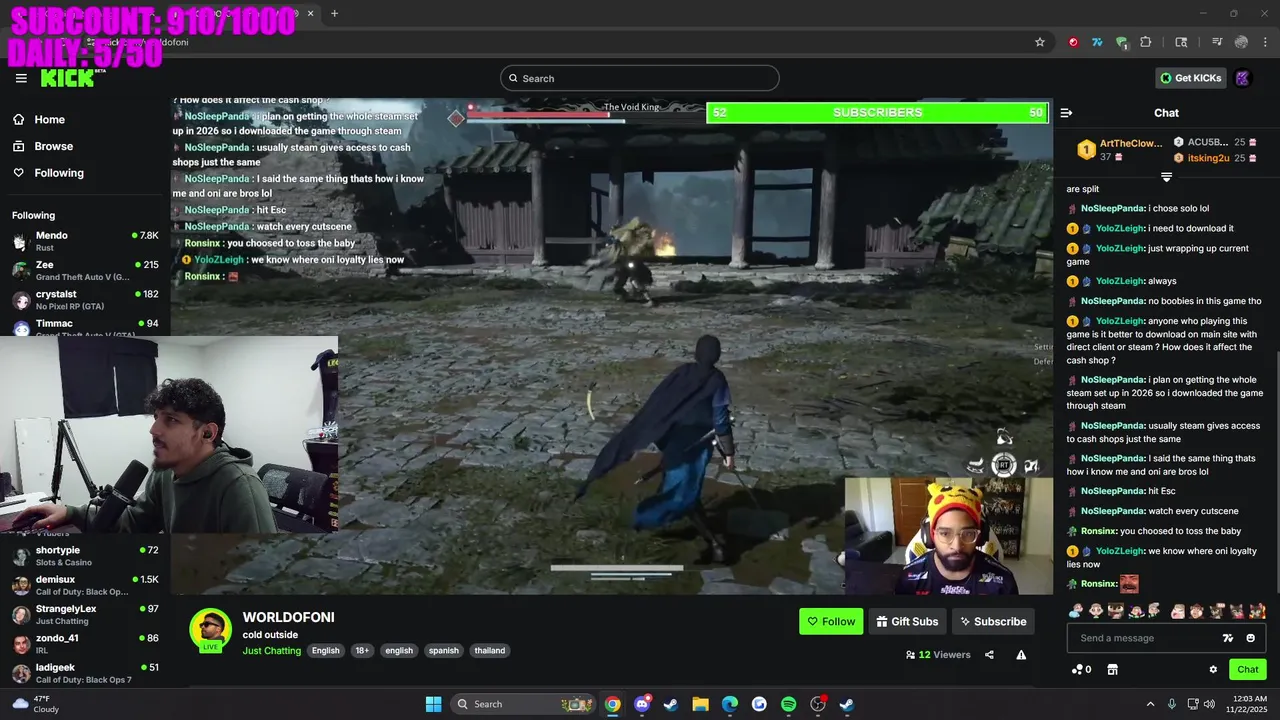Open Following in the sidebar
Screen dimensions: 1280x720
pyautogui.click(x=59, y=173)
